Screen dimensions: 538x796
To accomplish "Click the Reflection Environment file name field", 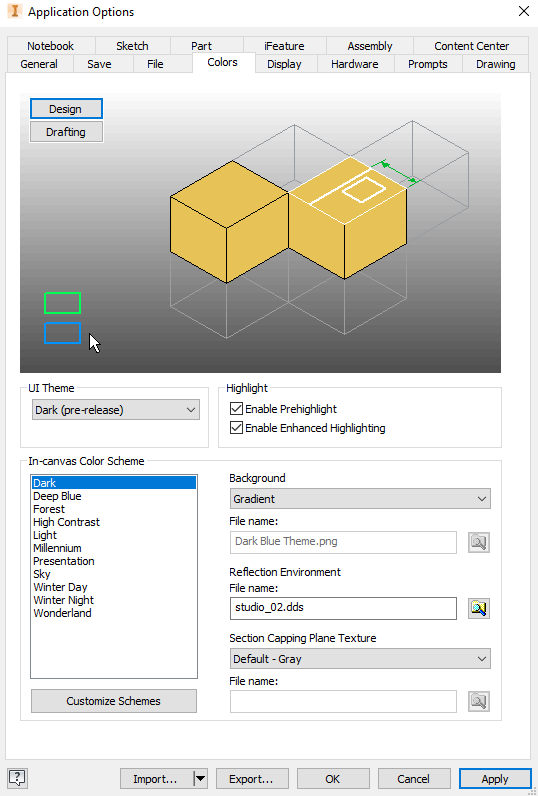I will 343,608.
